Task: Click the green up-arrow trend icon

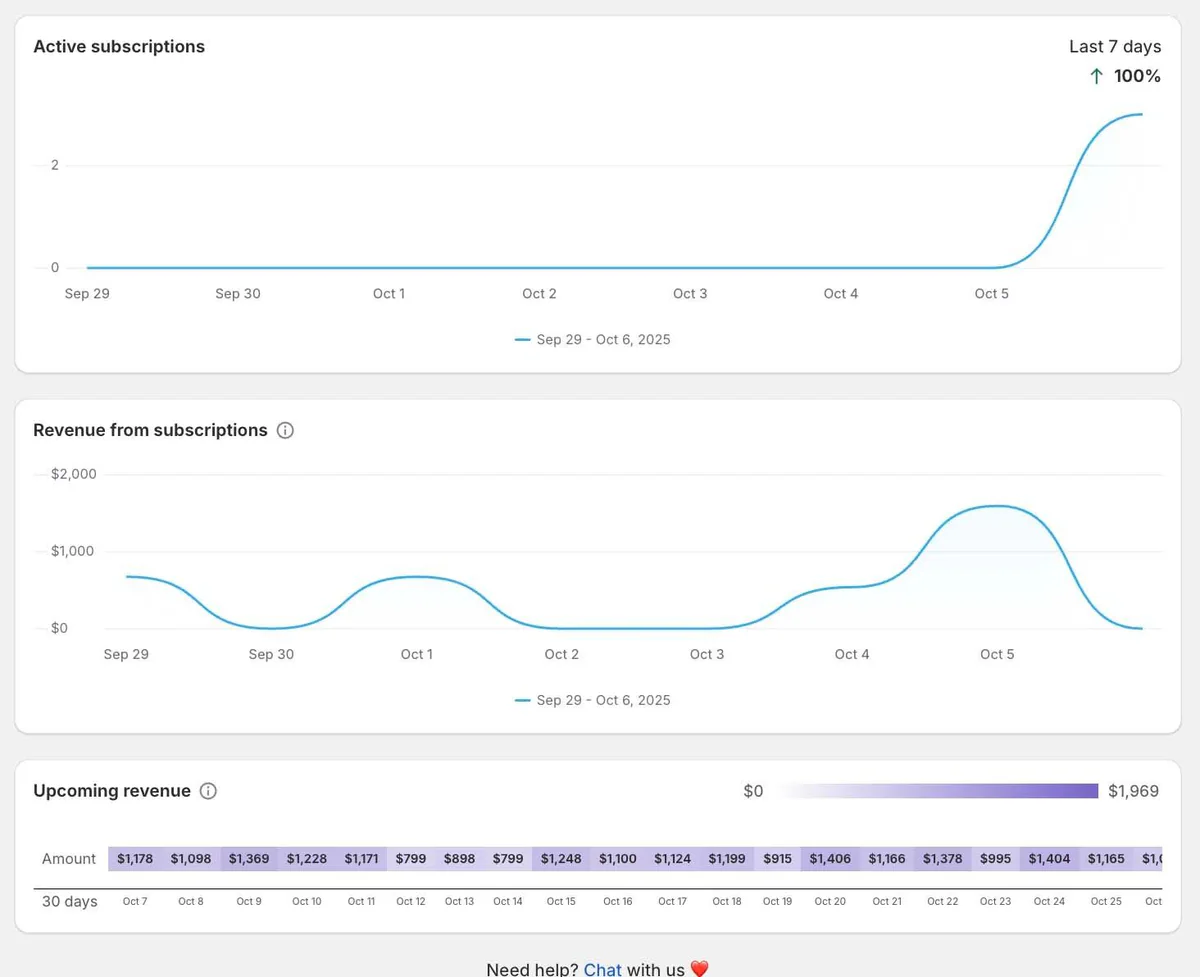Action: pos(1096,76)
